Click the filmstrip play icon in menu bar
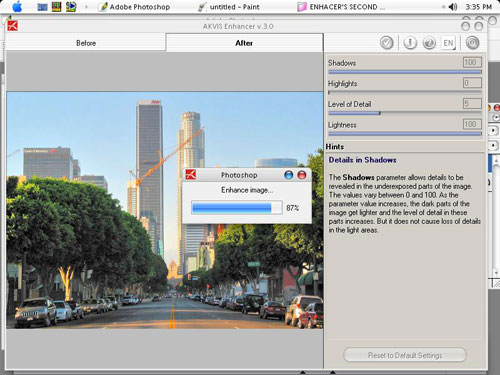The height and width of the screenshot is (375, 500). (x=71, y=7)
